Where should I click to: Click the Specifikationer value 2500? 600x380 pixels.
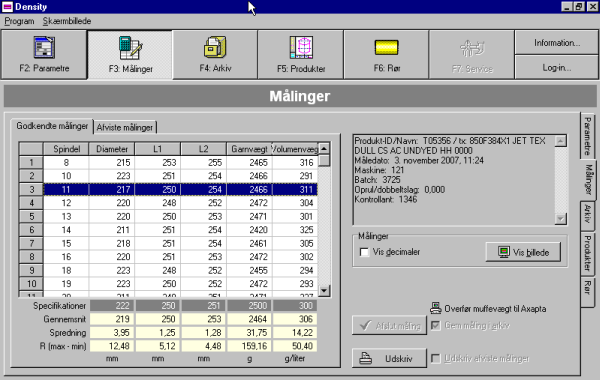tap(249, 305)
